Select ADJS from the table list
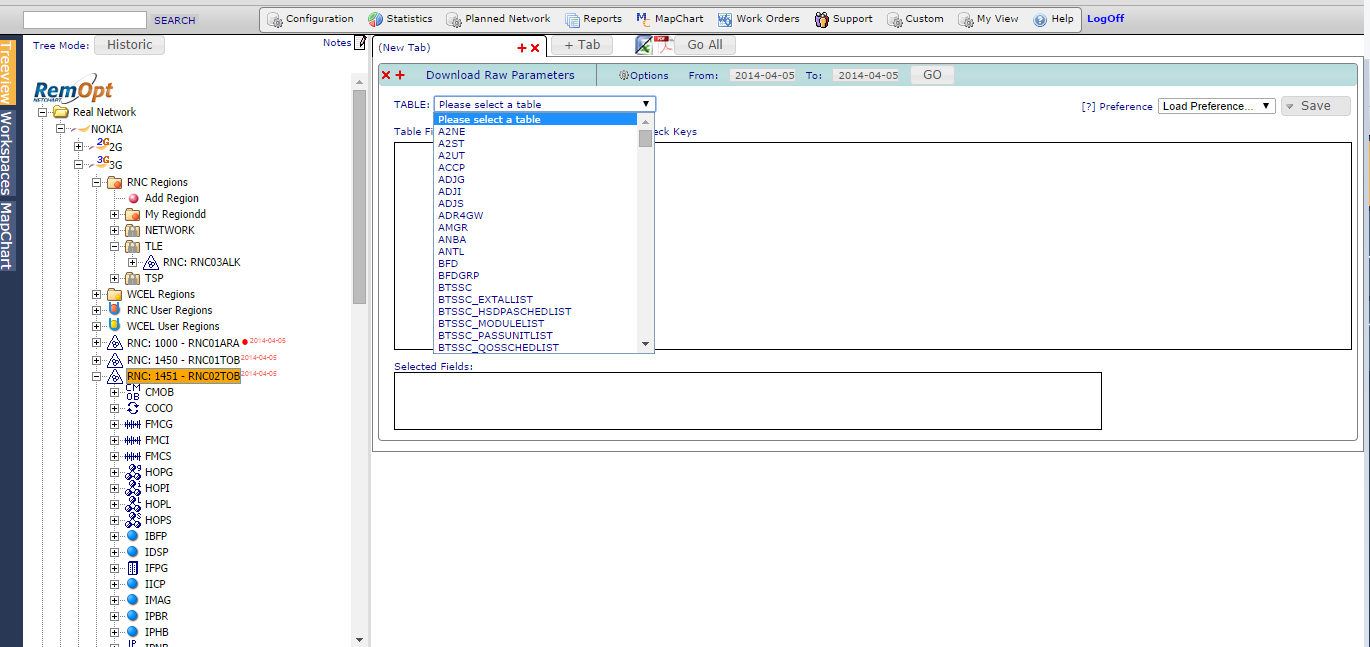Image resolution: width=1370 pixels, height=647 pixels. click(x=451, y=204)
